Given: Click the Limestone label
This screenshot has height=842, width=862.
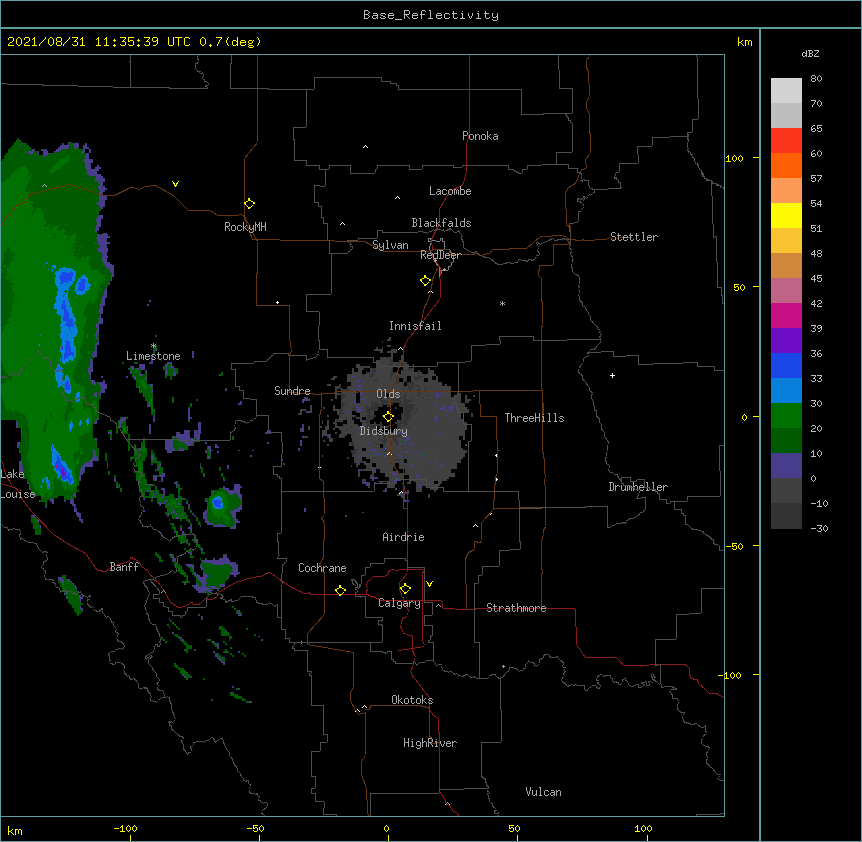Looking at the screenshot, I should tap(153, 356).
